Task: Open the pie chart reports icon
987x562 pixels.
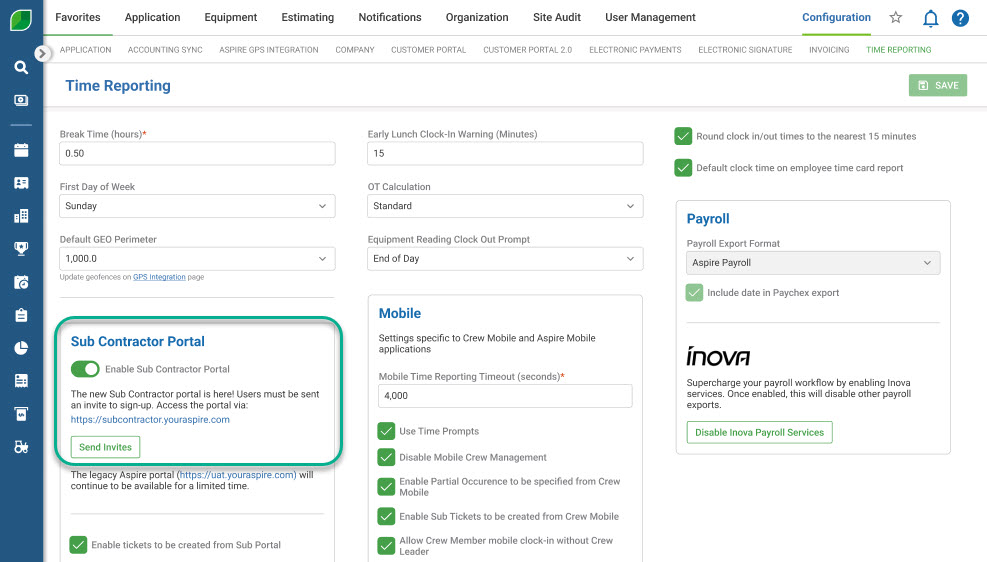Action: tap(21, 348)
